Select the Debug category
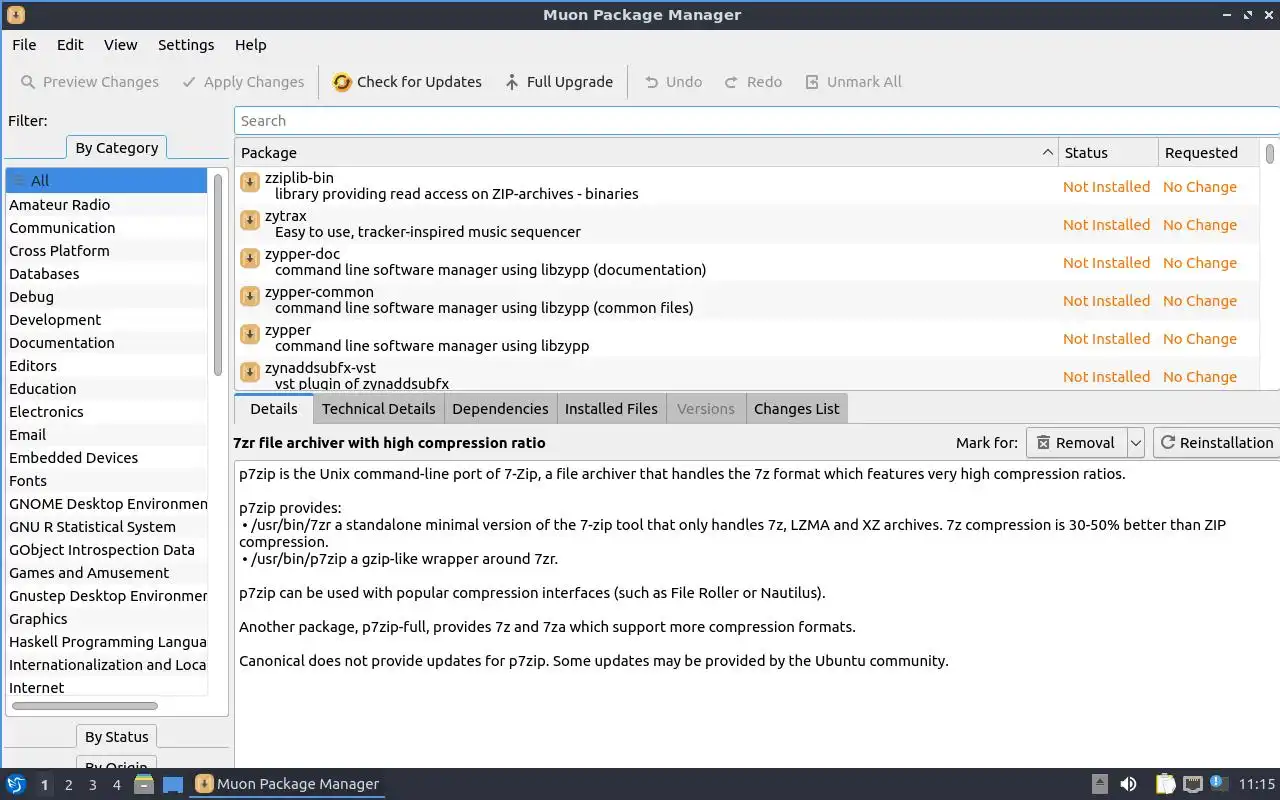The image size is (1280, 800). click(x=106, y=297)
